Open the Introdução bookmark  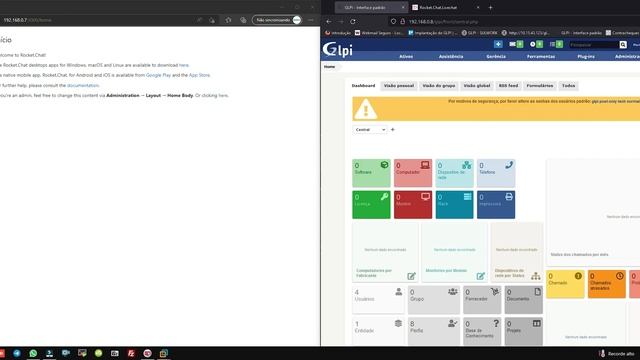point(338,33)
